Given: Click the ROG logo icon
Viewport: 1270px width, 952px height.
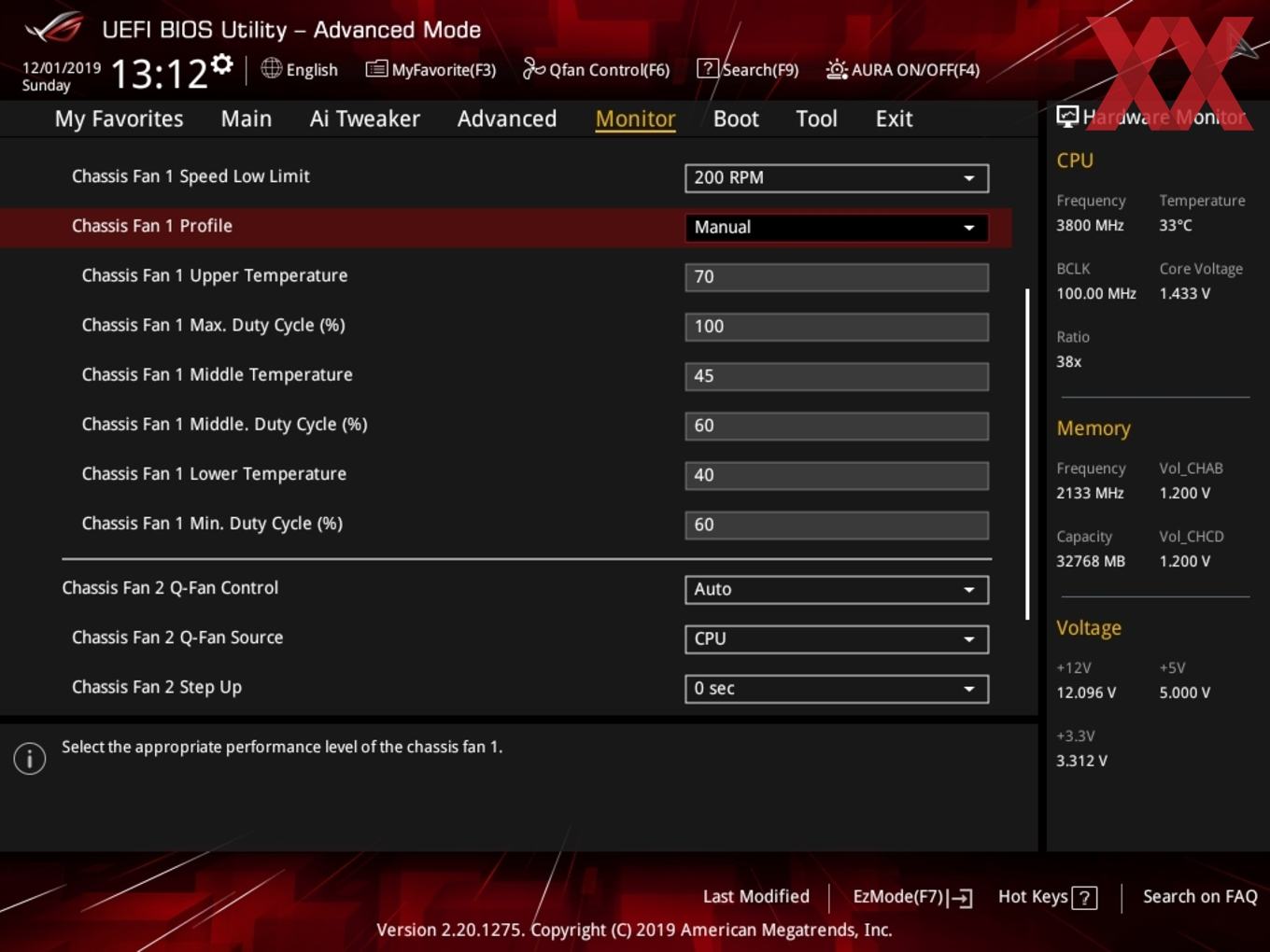Looking at the screenshot, I should tap(54, 27).
